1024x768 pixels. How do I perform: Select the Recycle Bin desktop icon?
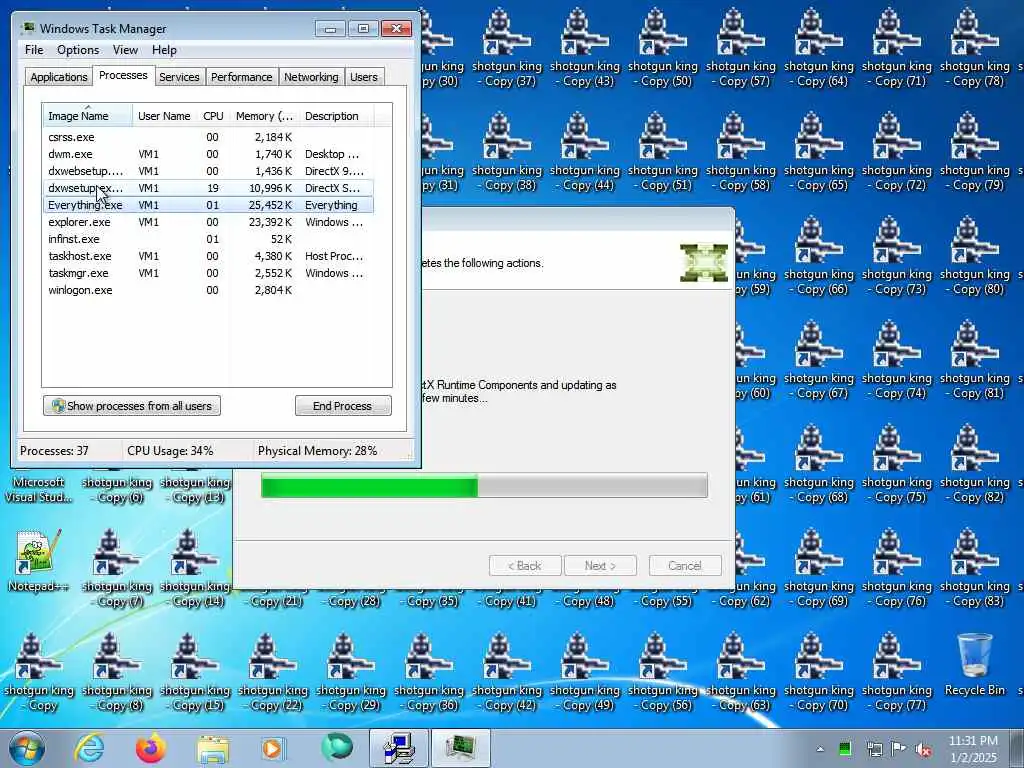(x=975, y=665)
